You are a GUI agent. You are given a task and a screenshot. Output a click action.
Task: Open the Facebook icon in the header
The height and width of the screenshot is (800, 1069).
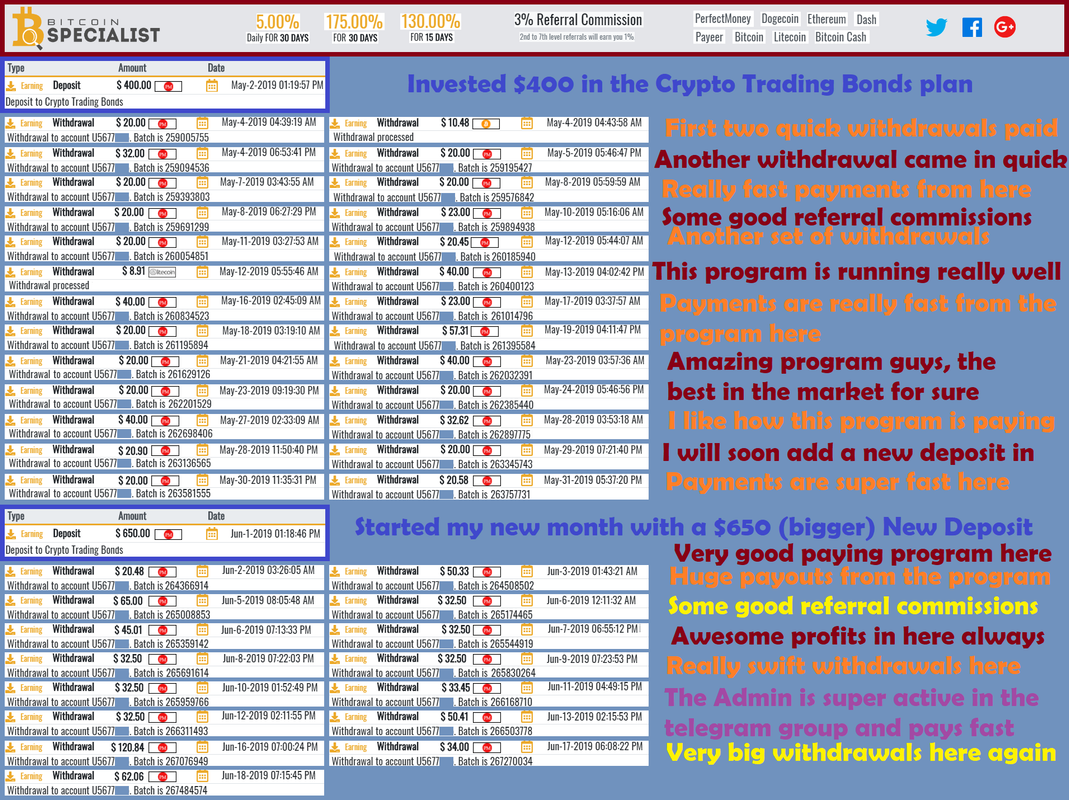click(x=972, y=27)
